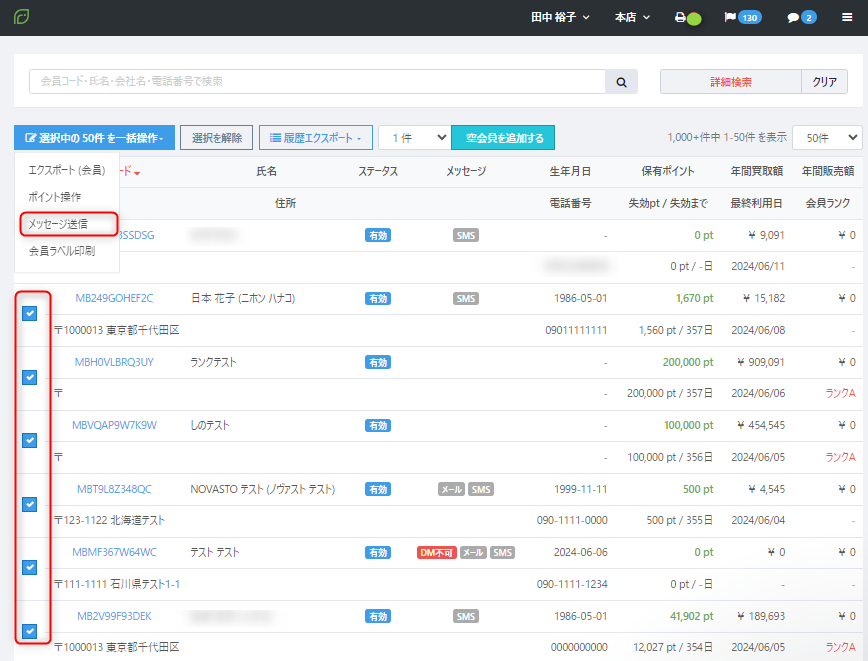Open chat messages with 2 badge

coord(801,18)
